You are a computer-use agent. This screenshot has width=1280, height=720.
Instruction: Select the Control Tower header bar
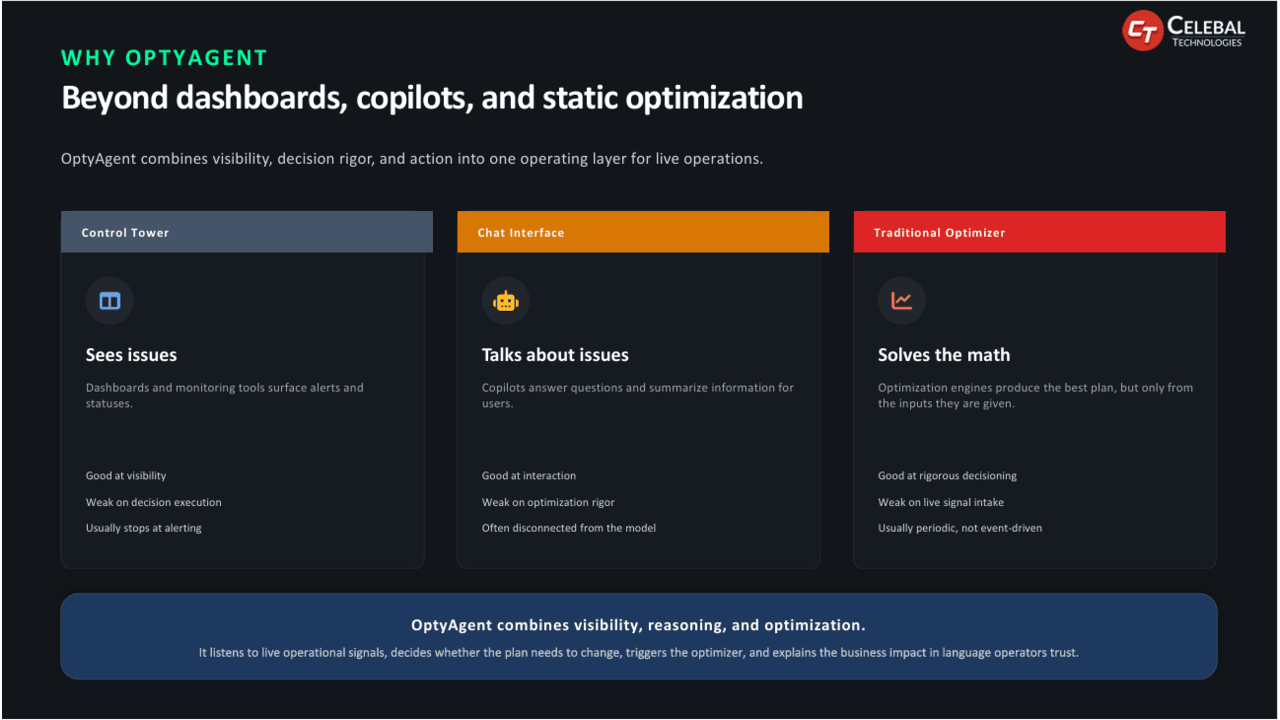(247, 232)
